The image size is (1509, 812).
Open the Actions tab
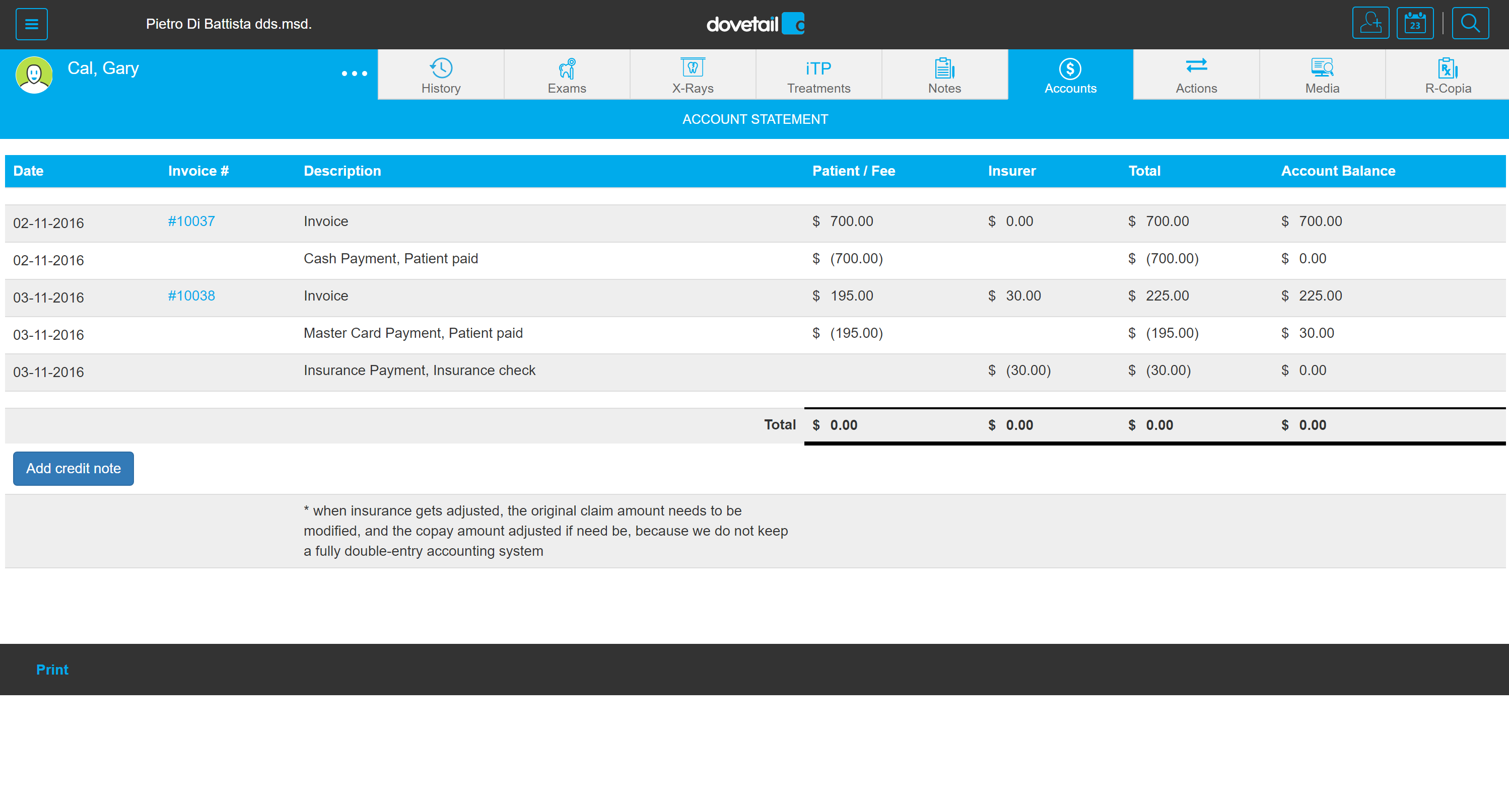point(1196,75)
